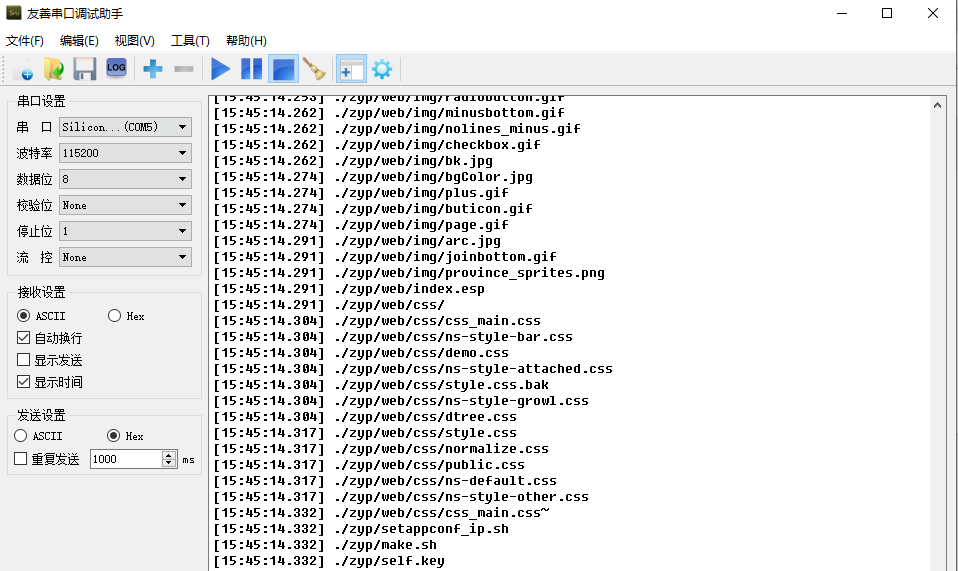Image resolution: width=958 pixels, height=571 pixels.
Task: Expand the stop bits 1 dropdown
Action: coord(125,231)
